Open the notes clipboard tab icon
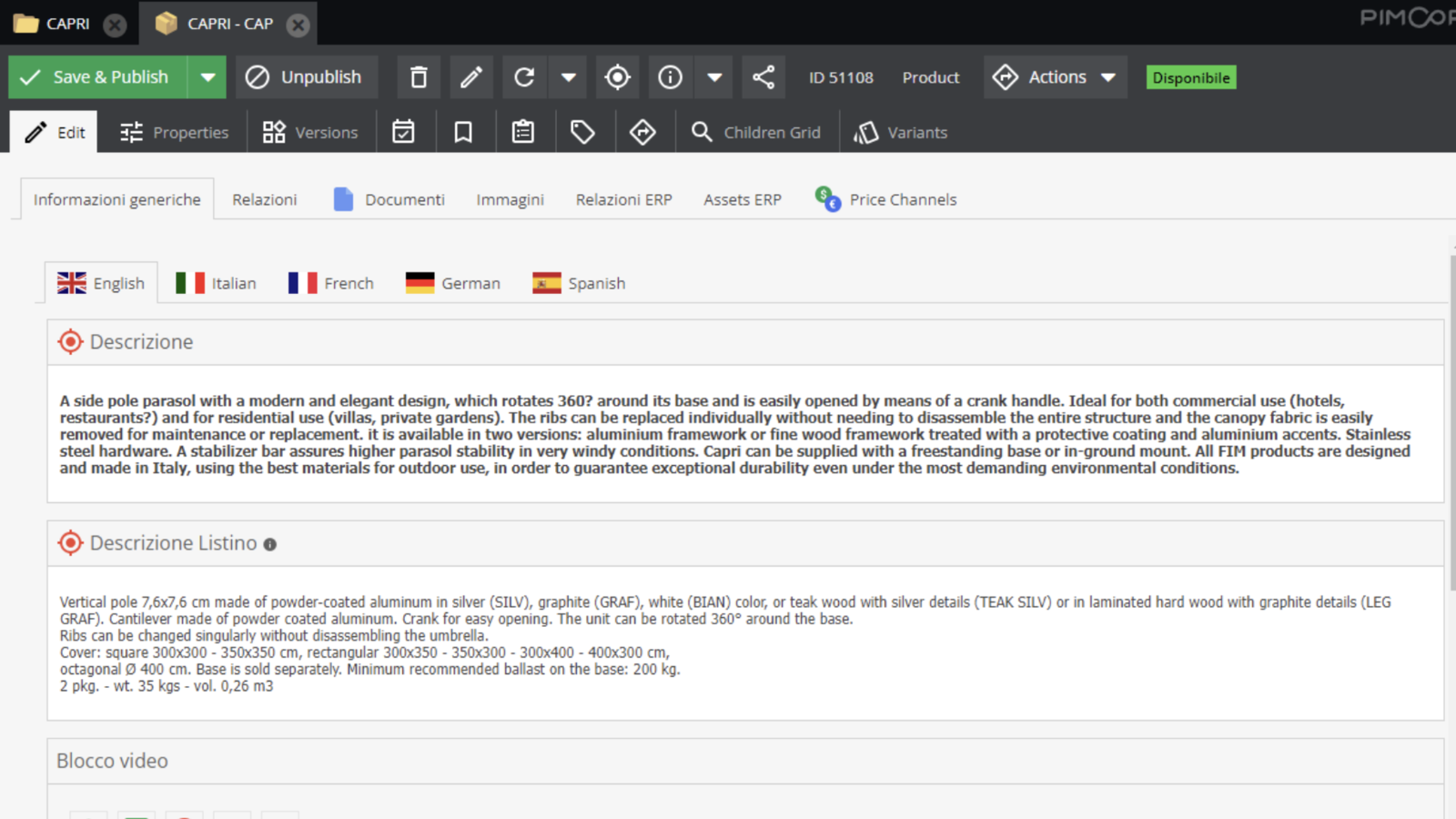The height and width of the screenshot is (819, 1456). (523, 132)
